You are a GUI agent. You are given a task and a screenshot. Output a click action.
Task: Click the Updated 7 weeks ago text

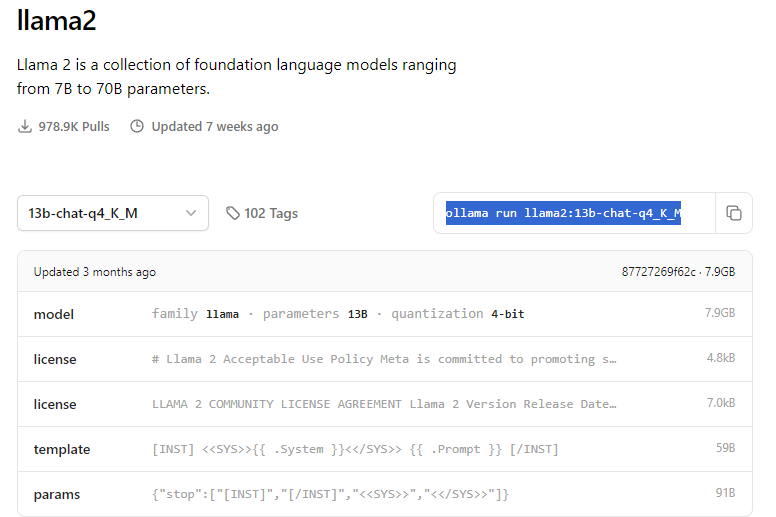pos(215,127)
